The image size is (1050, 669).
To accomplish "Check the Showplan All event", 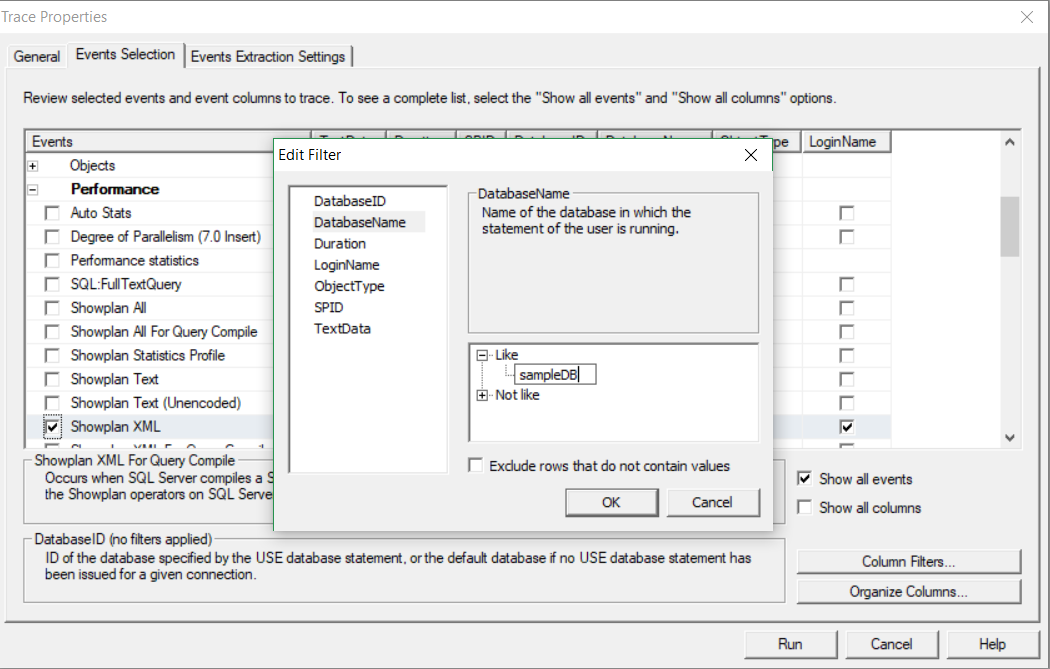I will click(50, 308).
